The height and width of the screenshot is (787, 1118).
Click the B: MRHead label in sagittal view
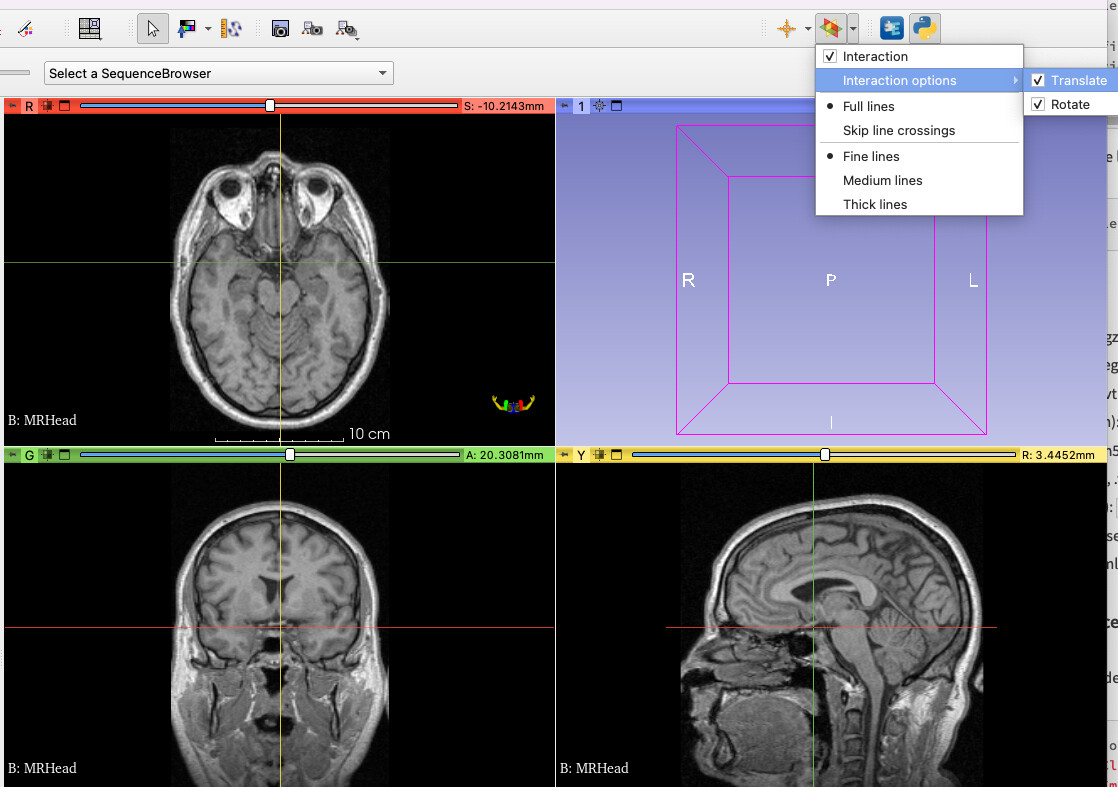click(x=594, y=768)
